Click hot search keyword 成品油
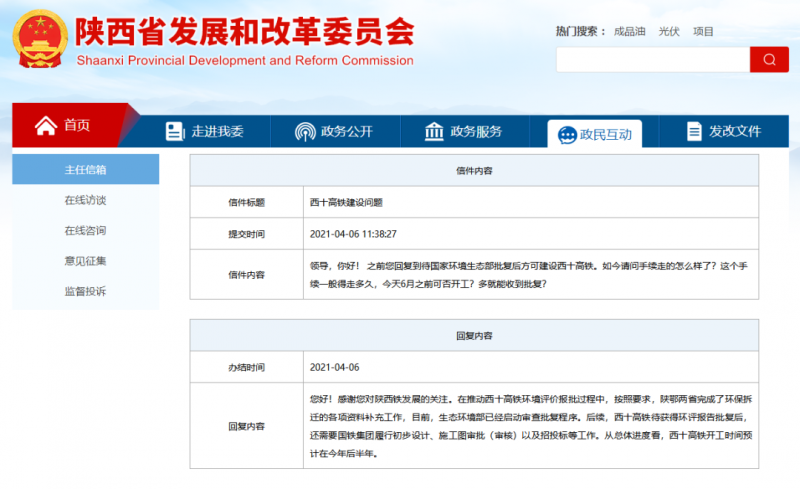The width and height of the screenshot is (800, 489). (628, 31)
